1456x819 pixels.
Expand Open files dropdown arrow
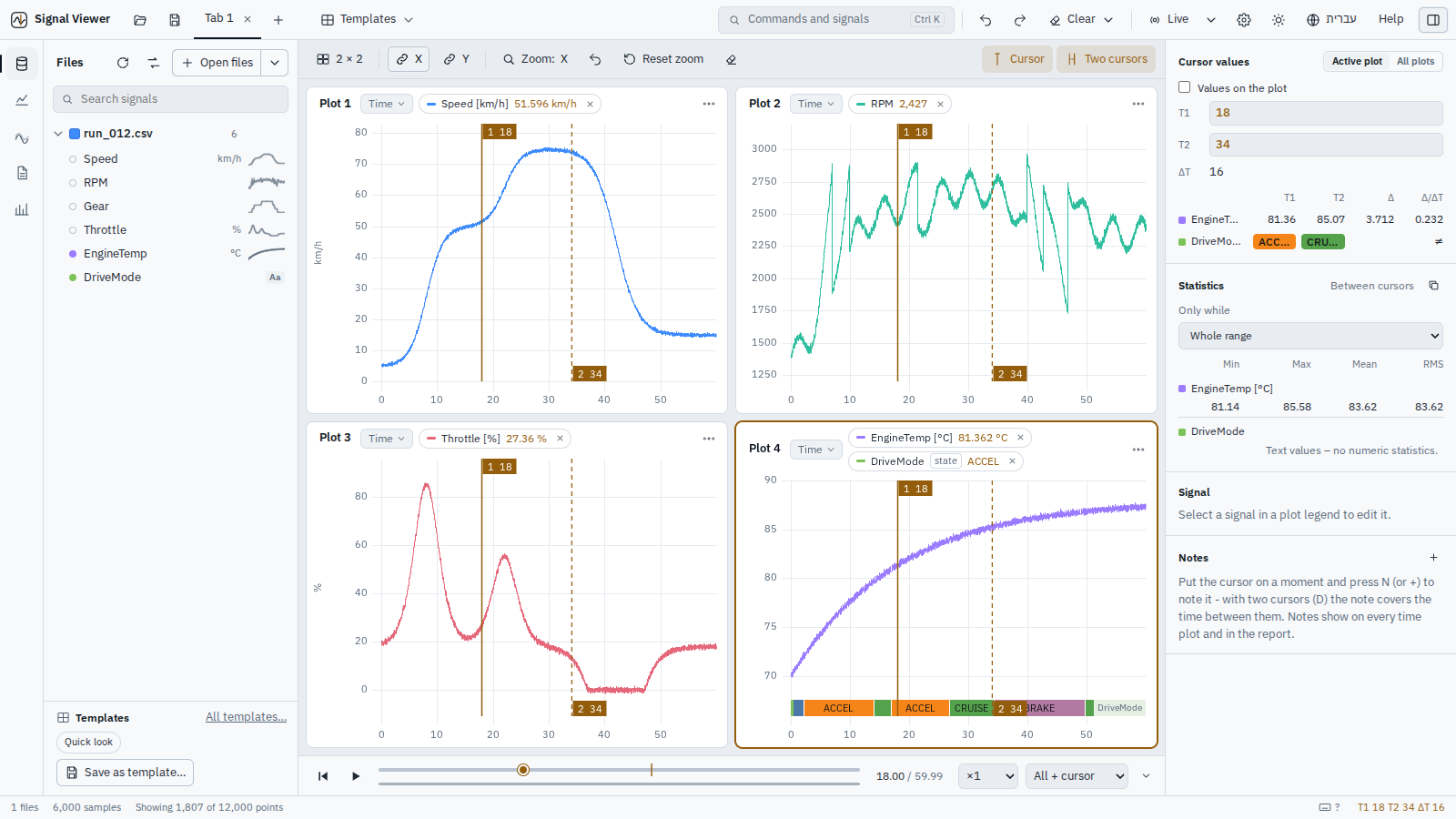[x=275, y=63]
